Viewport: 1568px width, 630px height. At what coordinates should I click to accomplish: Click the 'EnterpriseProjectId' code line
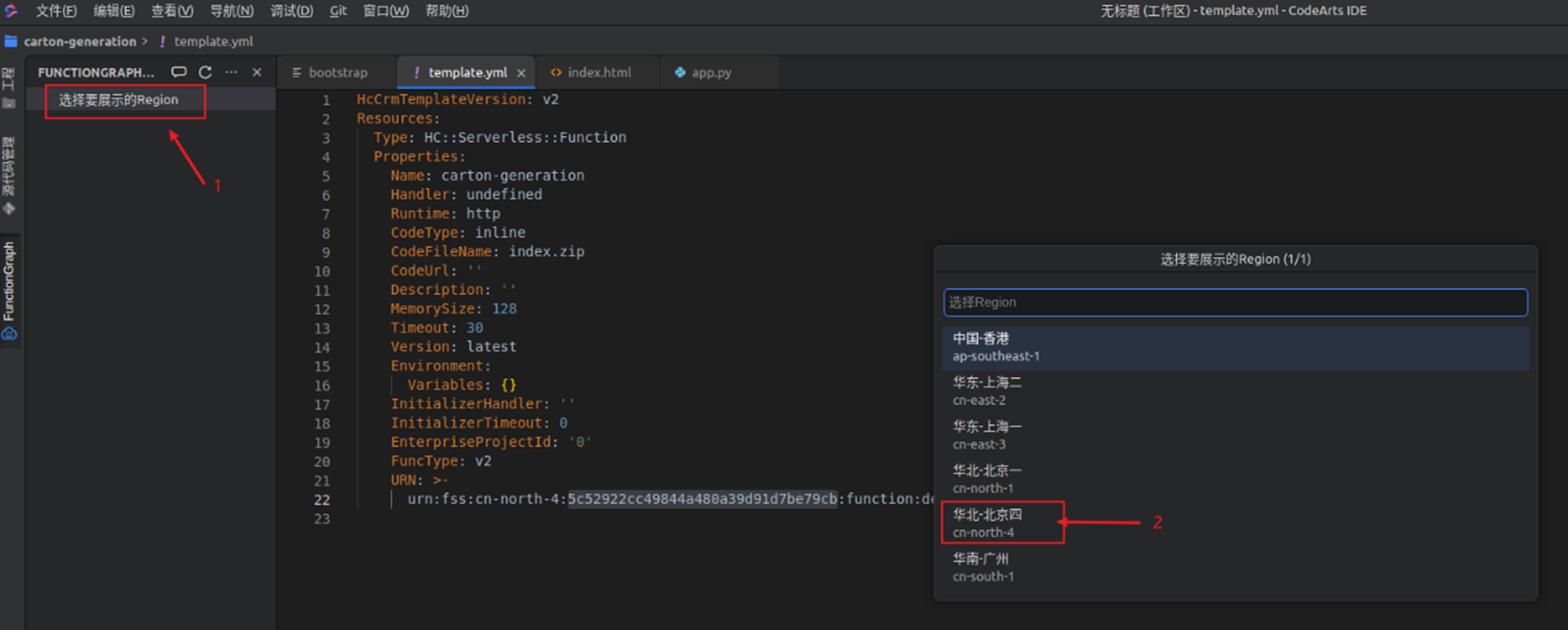(490, 442)
